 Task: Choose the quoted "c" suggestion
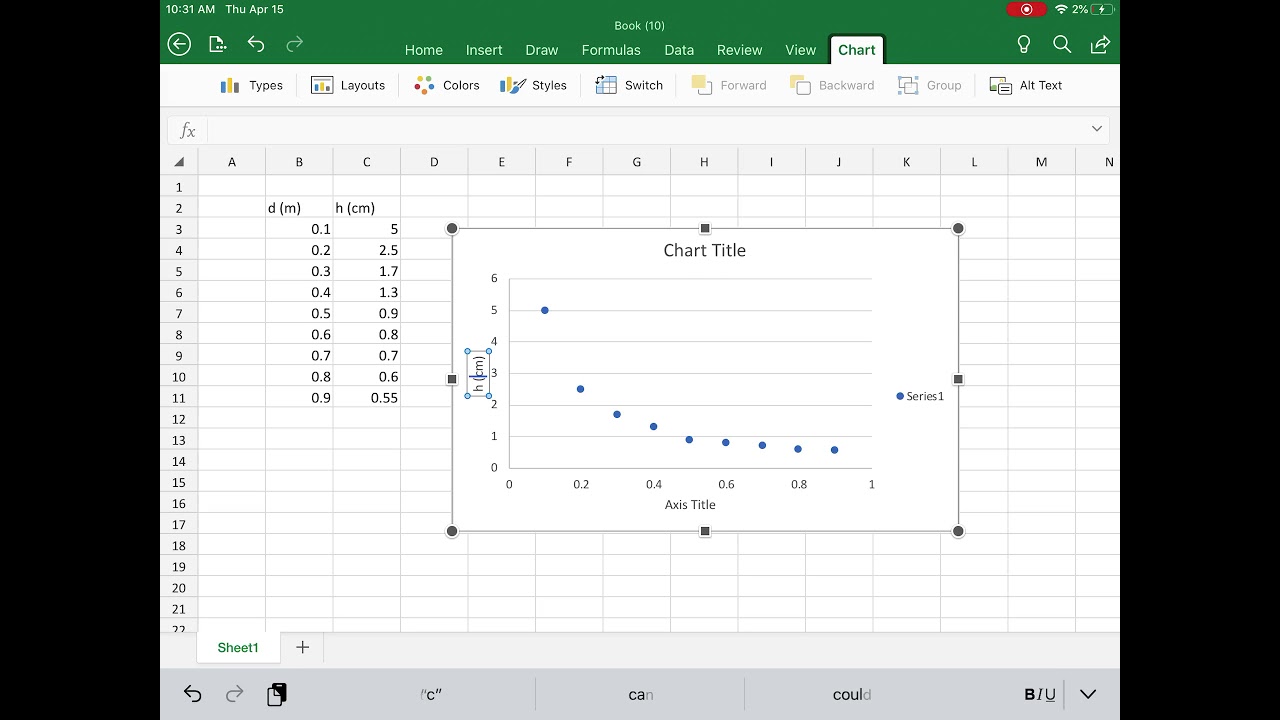(x=431, y=694)
